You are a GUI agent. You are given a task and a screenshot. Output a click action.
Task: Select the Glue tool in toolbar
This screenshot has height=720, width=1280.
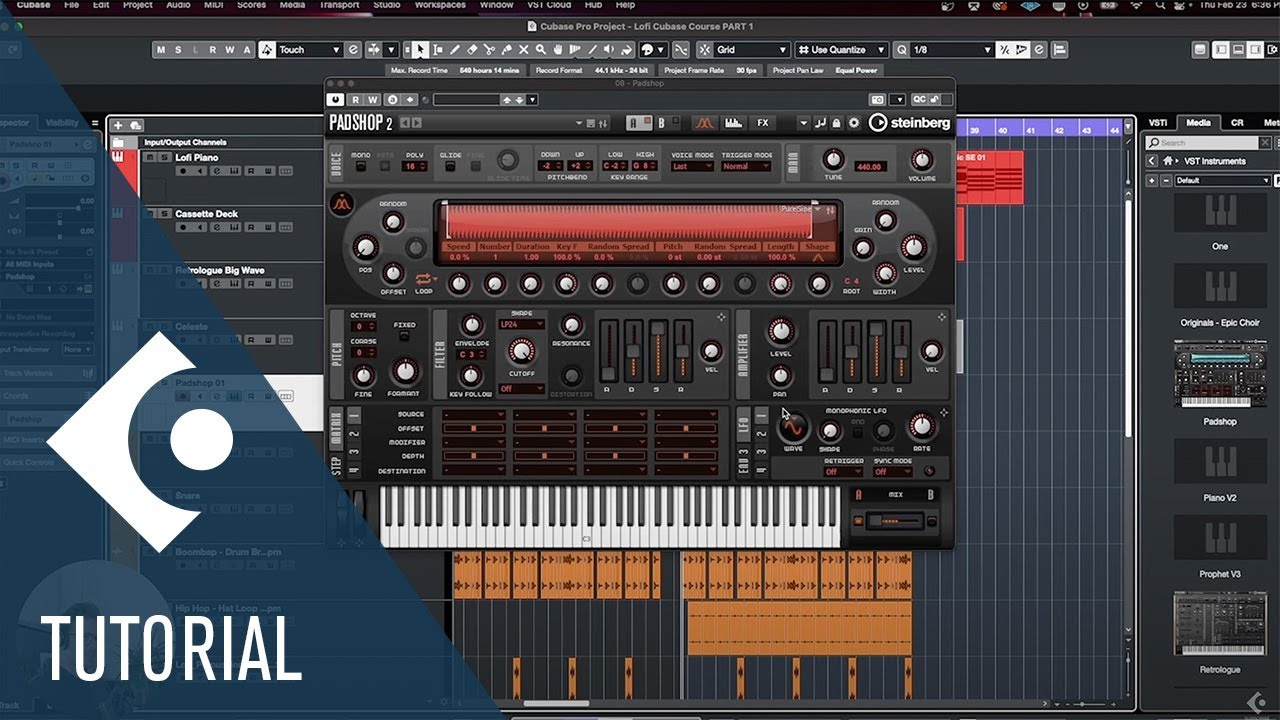pos(506,49)
